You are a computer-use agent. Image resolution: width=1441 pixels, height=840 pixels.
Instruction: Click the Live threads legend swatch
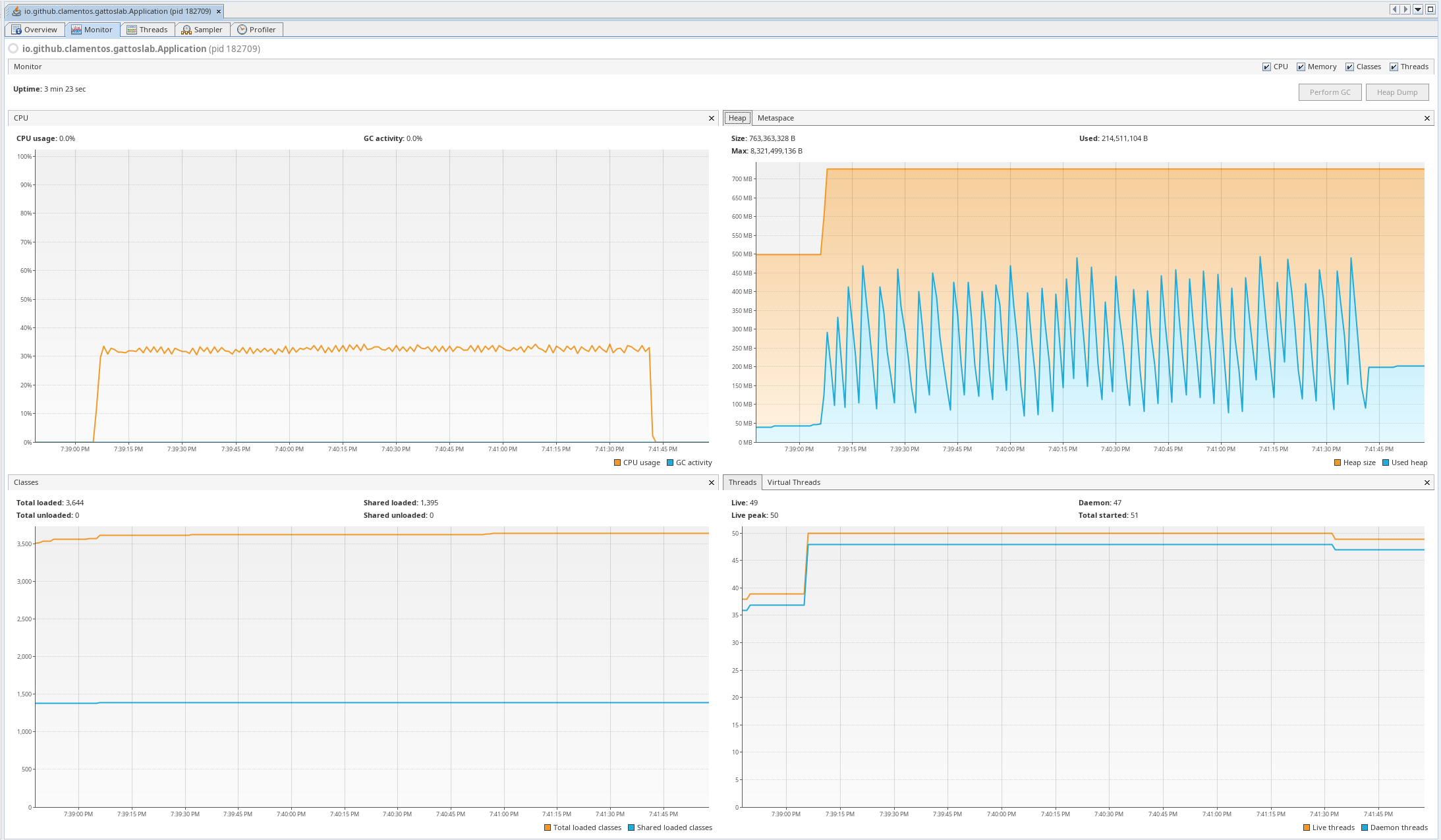(1307, 827)
